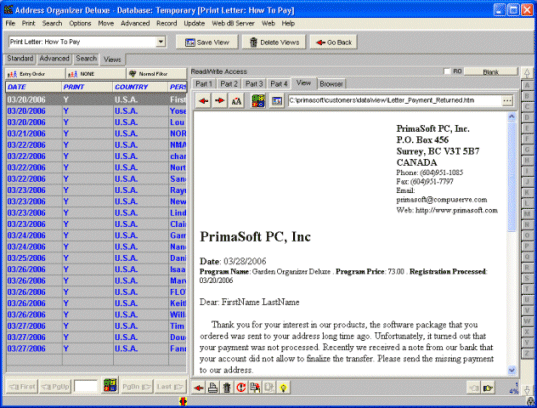Click the COUNTRY column header
537x408 pixels.
[x=140, y=87]
